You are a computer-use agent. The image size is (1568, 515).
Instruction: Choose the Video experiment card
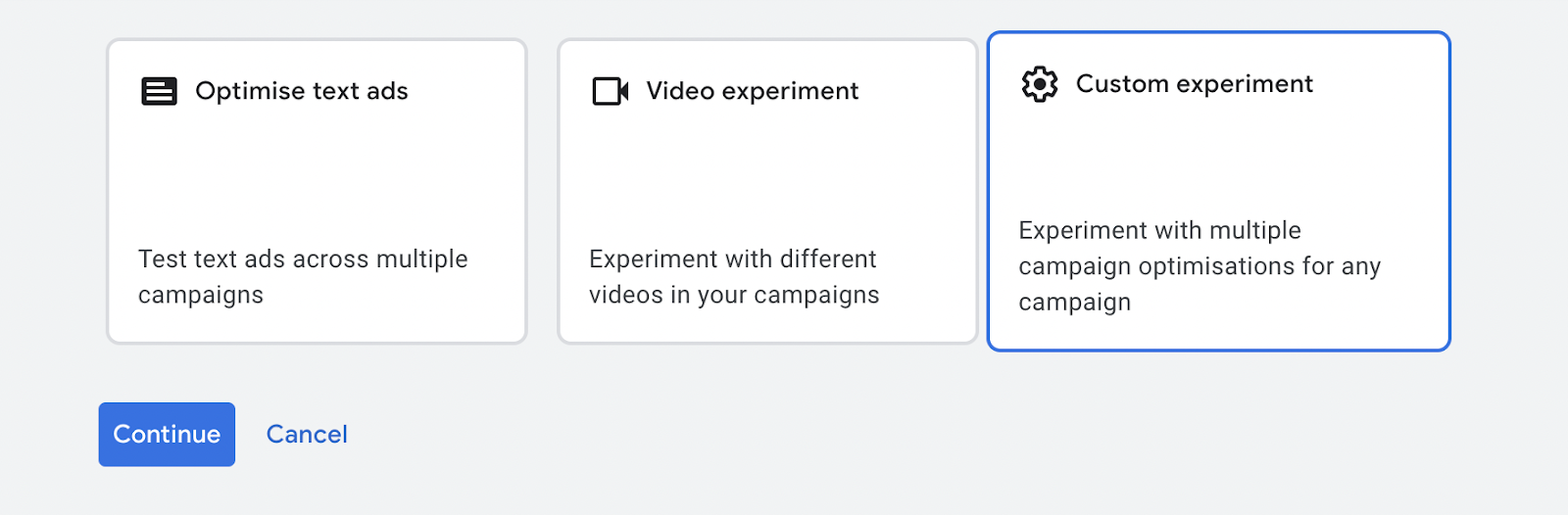click(767, 191)
